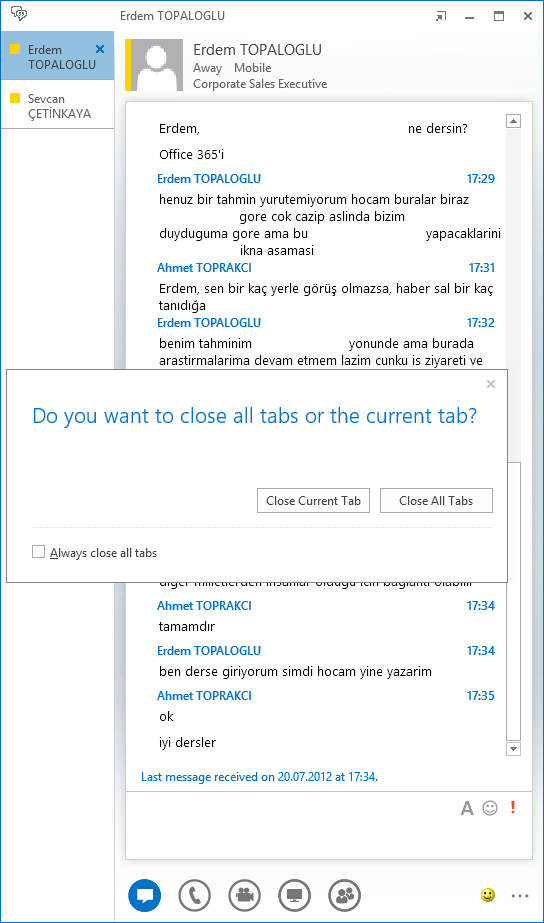Dismiss the close tabs dialog with X
The image size is (544, 923).
tap(491, 384)
